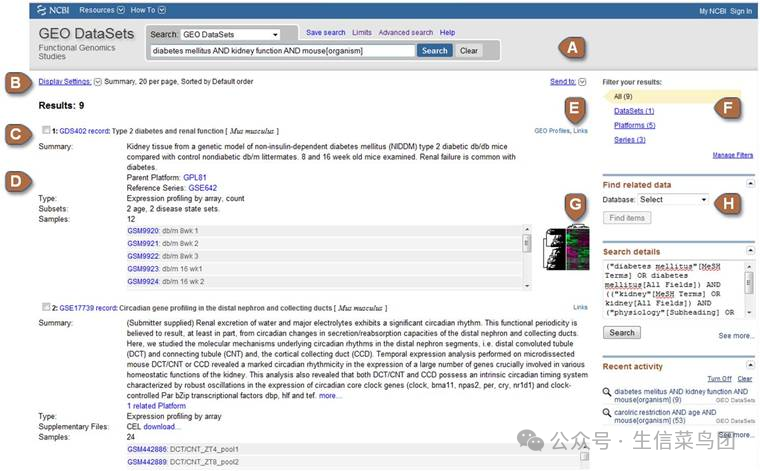Screen dimensions: 760x471
Task: Open the GDS402 cluster heatmap thumbnail
Action: (566, 247)
